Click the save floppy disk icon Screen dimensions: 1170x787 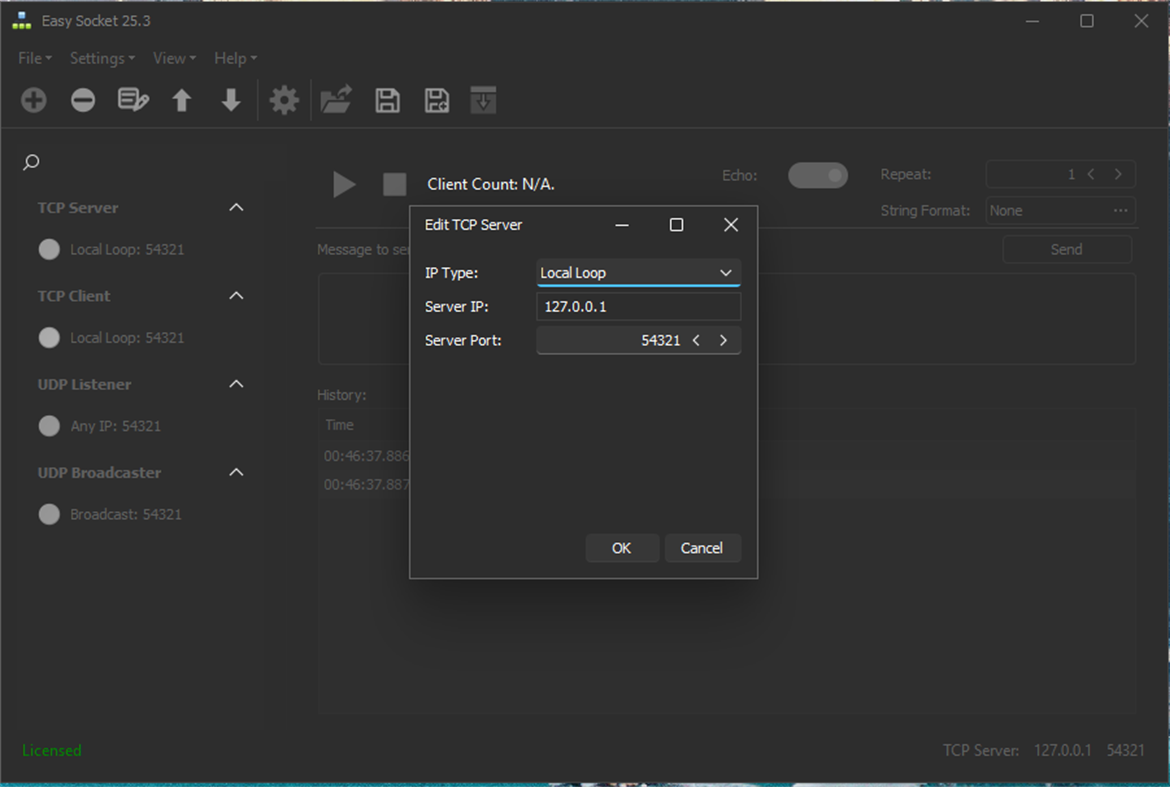coord(387,100)
